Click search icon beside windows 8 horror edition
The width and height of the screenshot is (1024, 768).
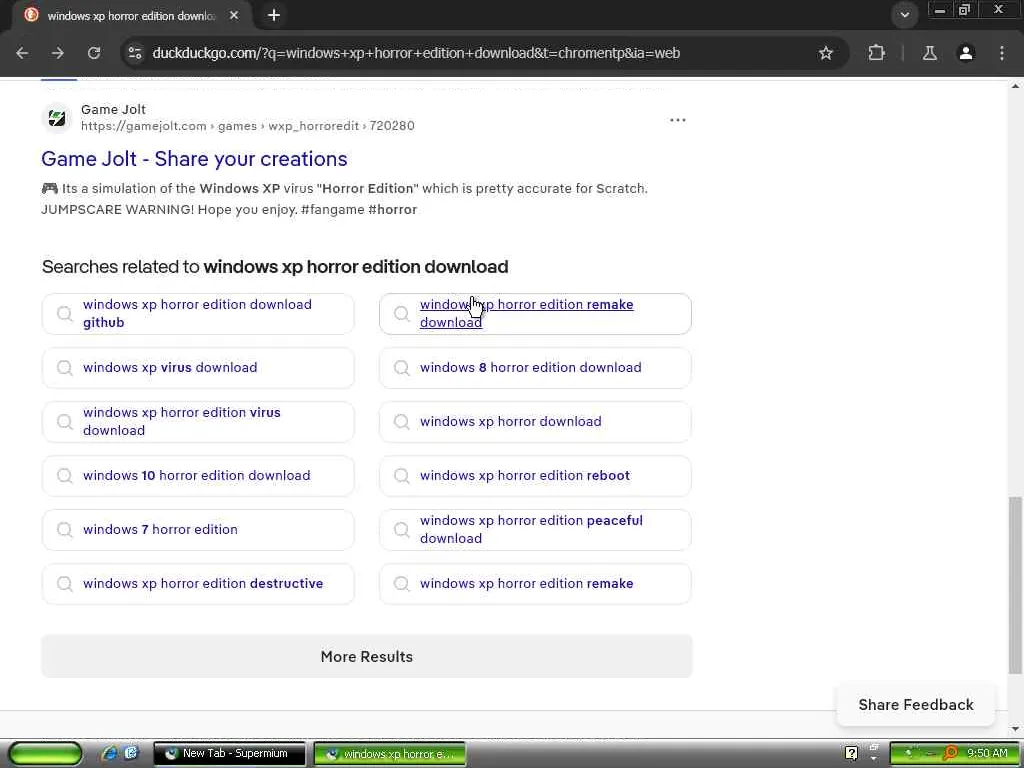(402, 368)
